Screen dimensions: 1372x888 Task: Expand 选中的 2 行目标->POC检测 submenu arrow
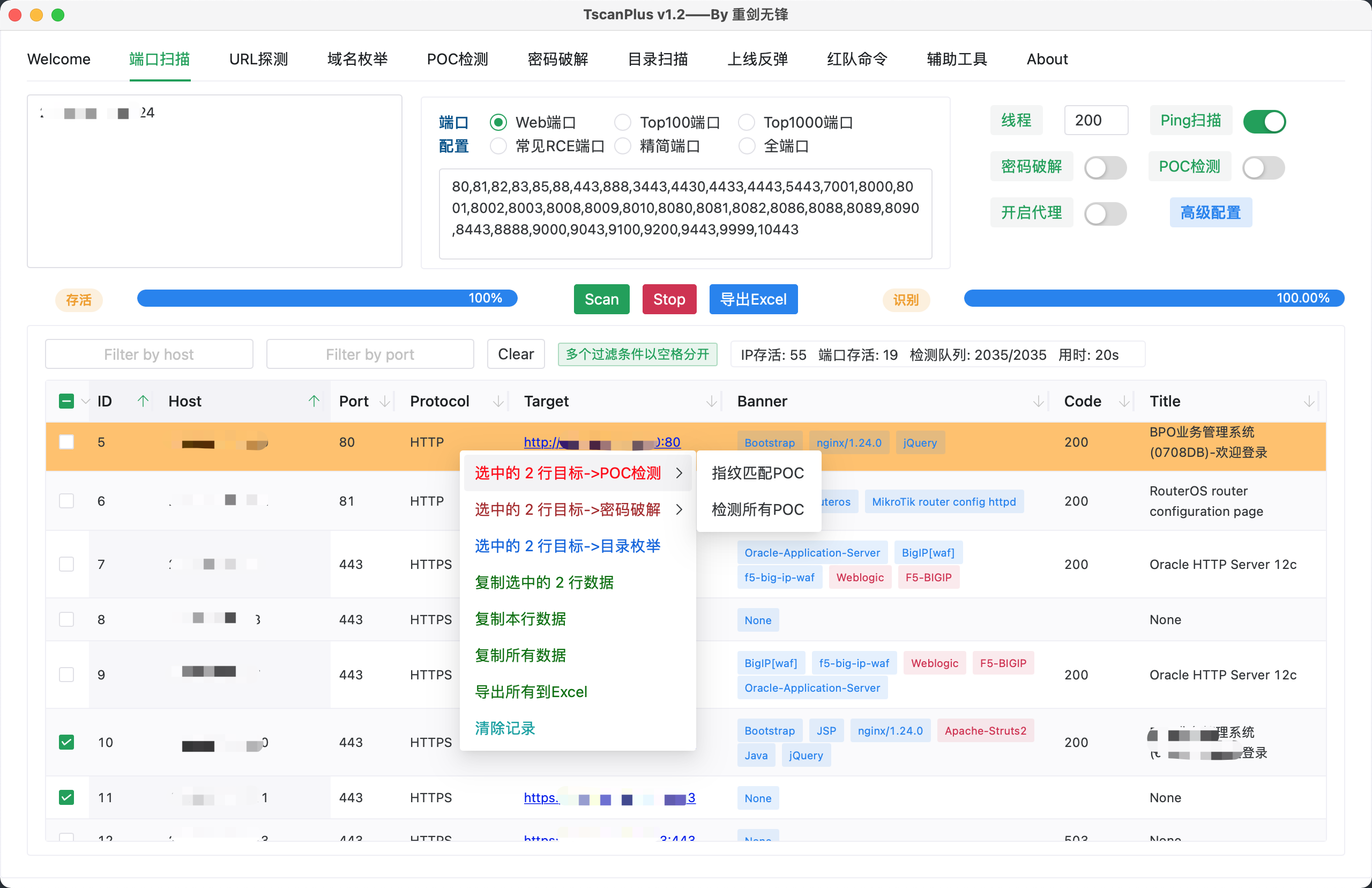[x=680, y=473]
